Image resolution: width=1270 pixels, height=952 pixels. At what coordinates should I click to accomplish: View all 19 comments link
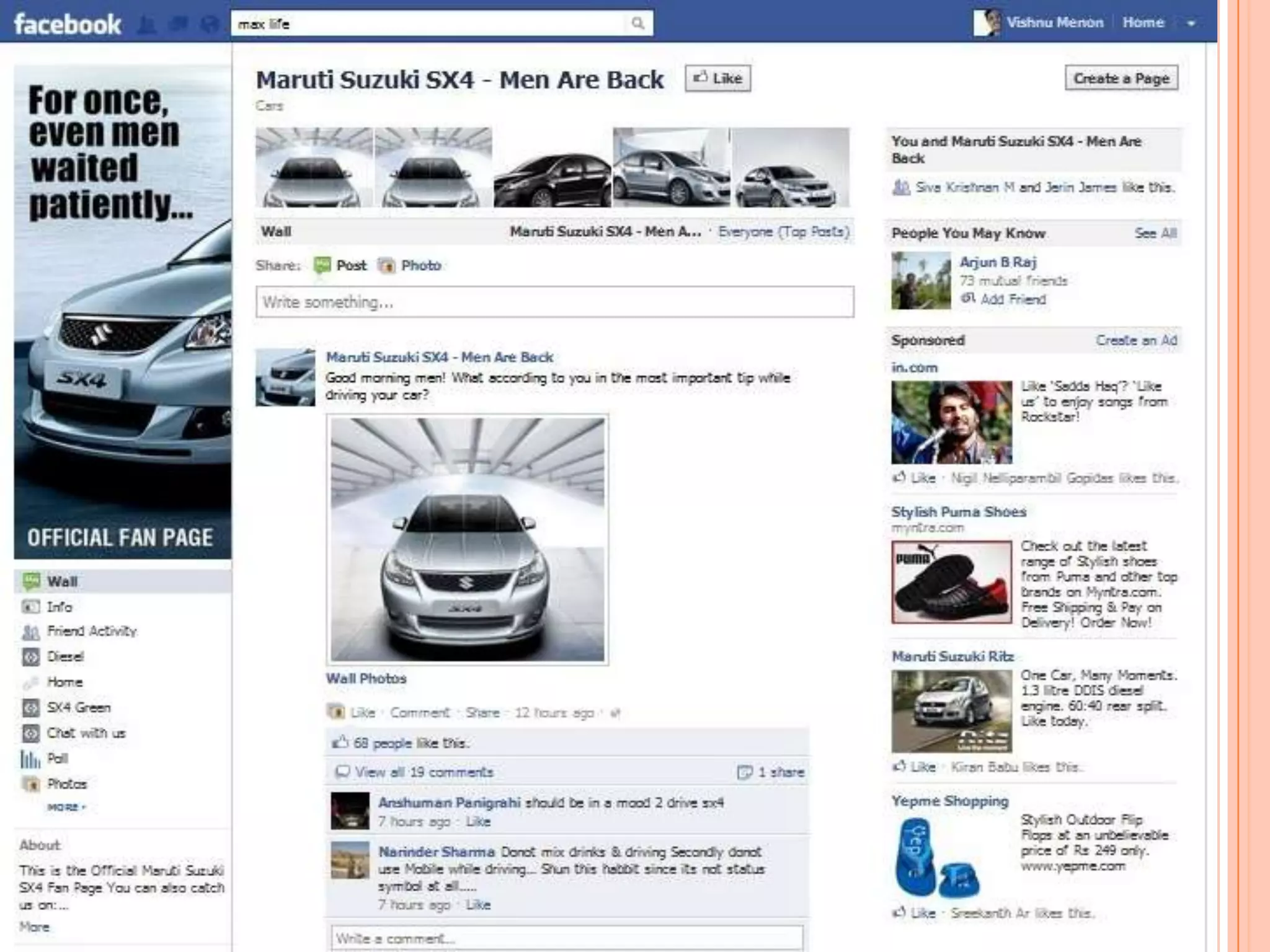pos(424,772)
